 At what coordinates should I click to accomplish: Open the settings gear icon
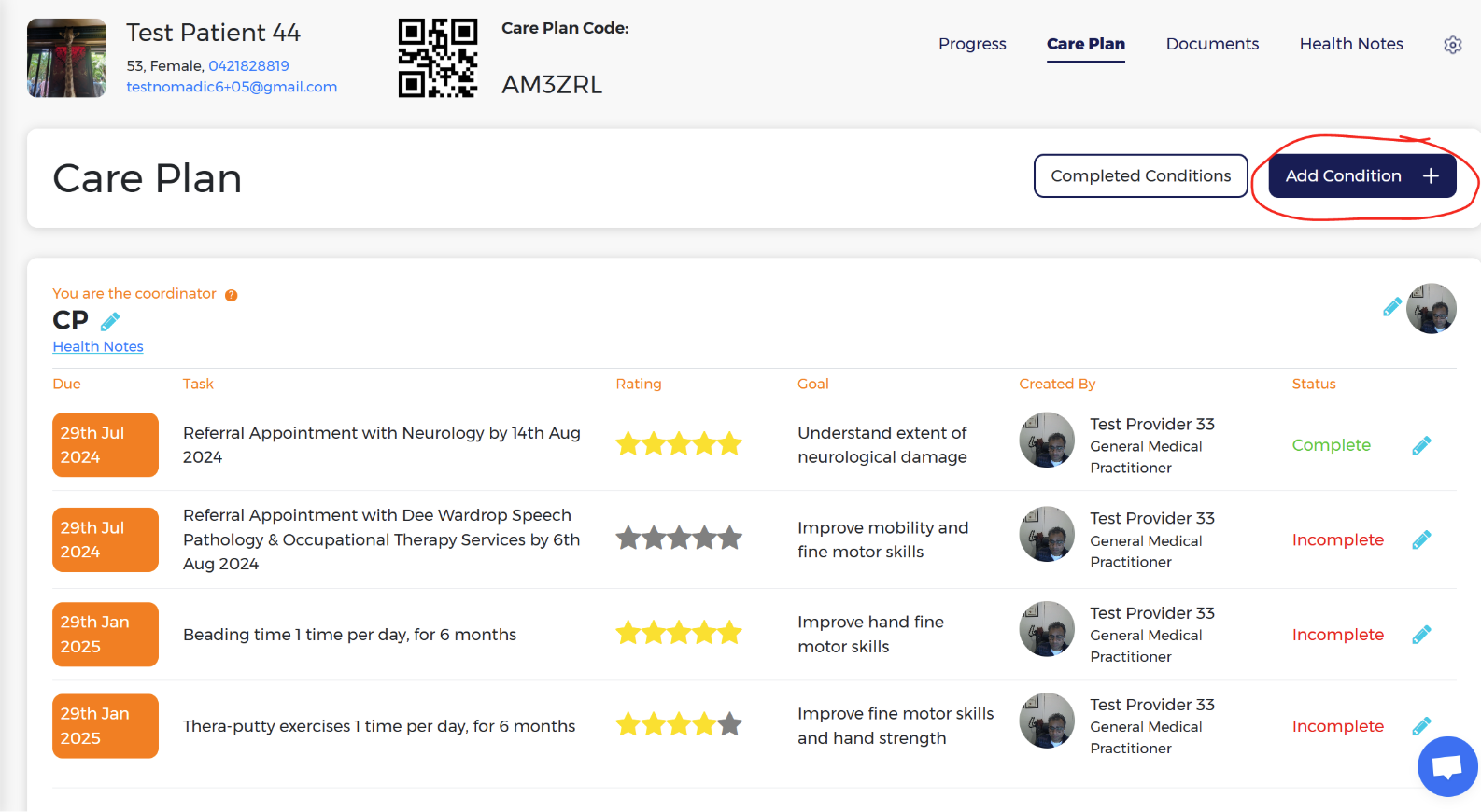click(x=1452, y=45)
